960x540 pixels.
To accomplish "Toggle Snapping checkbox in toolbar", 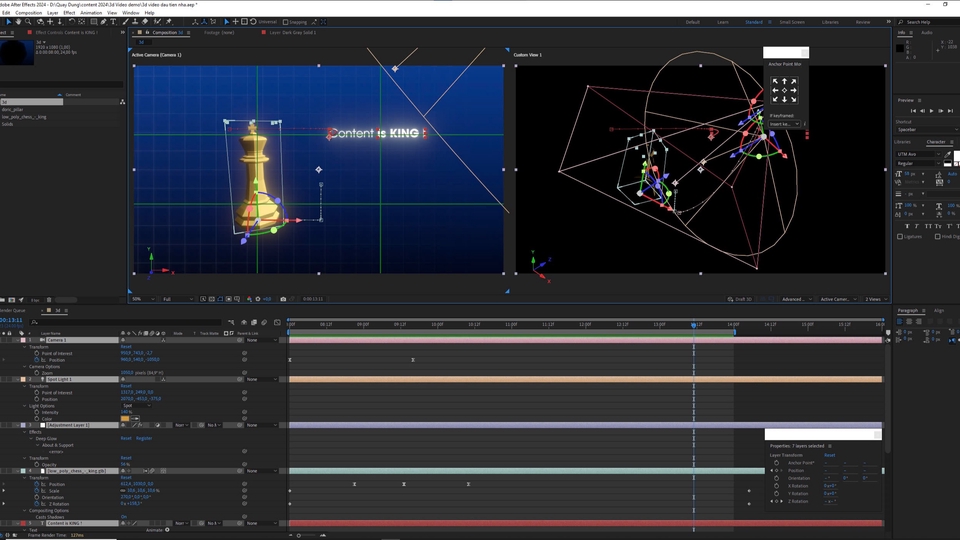I will (x=285, y=22).
